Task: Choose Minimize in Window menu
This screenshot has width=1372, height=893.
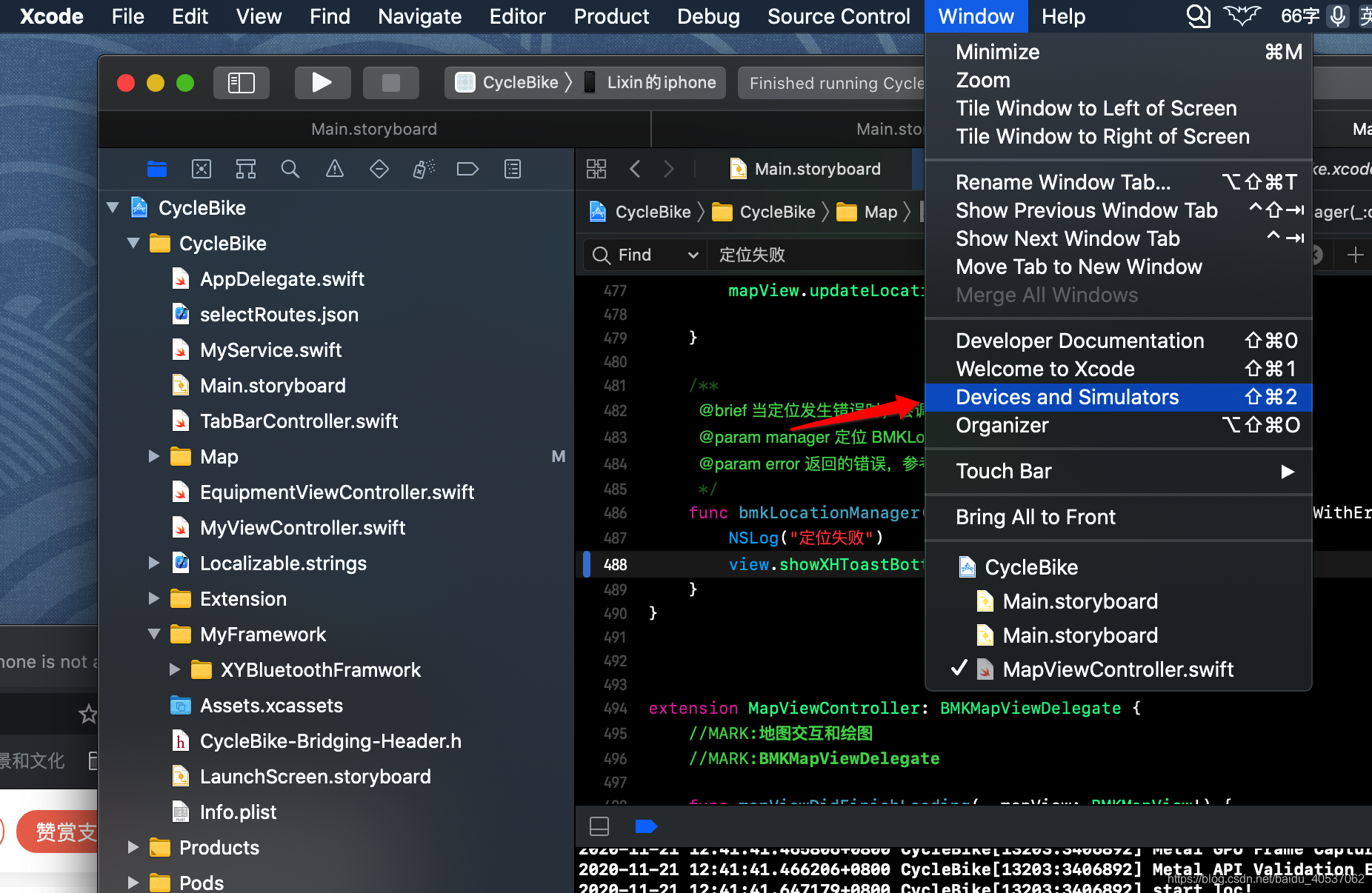Action: (x=1119, y=52)
